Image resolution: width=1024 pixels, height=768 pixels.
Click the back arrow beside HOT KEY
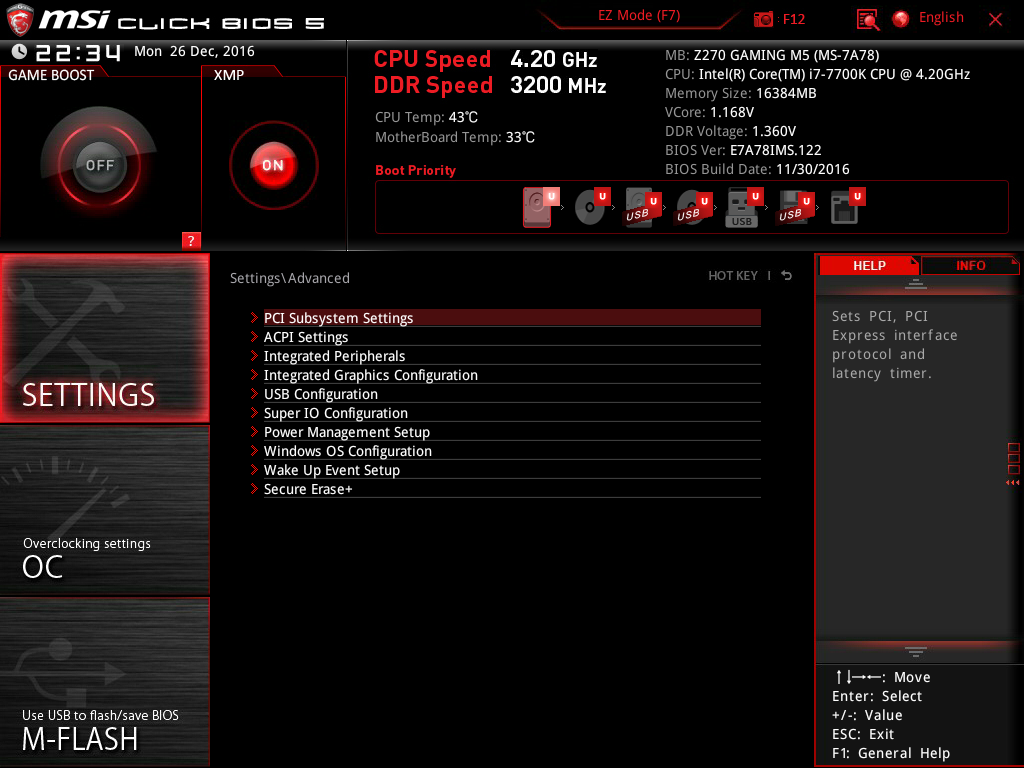pos(787,276)
